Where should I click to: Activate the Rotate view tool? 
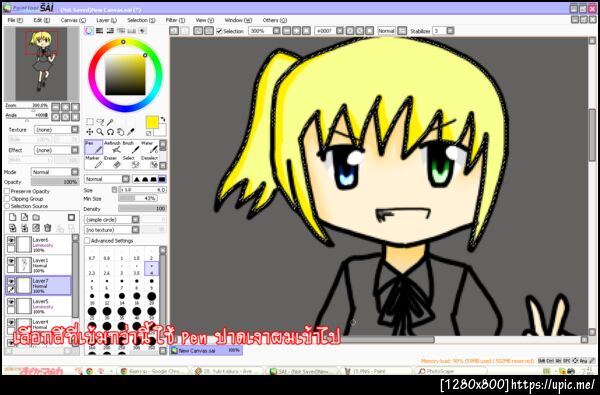[x=110, y=132]
